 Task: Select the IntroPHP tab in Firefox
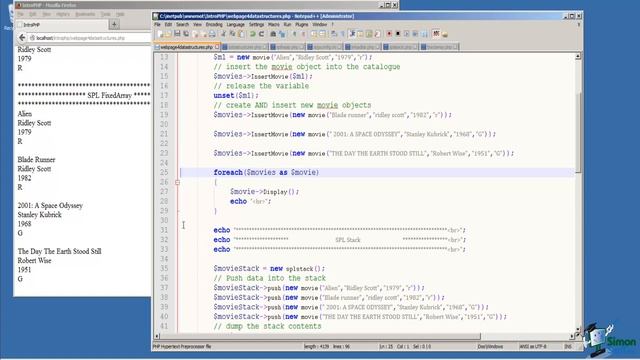click(x=61, y=24)
